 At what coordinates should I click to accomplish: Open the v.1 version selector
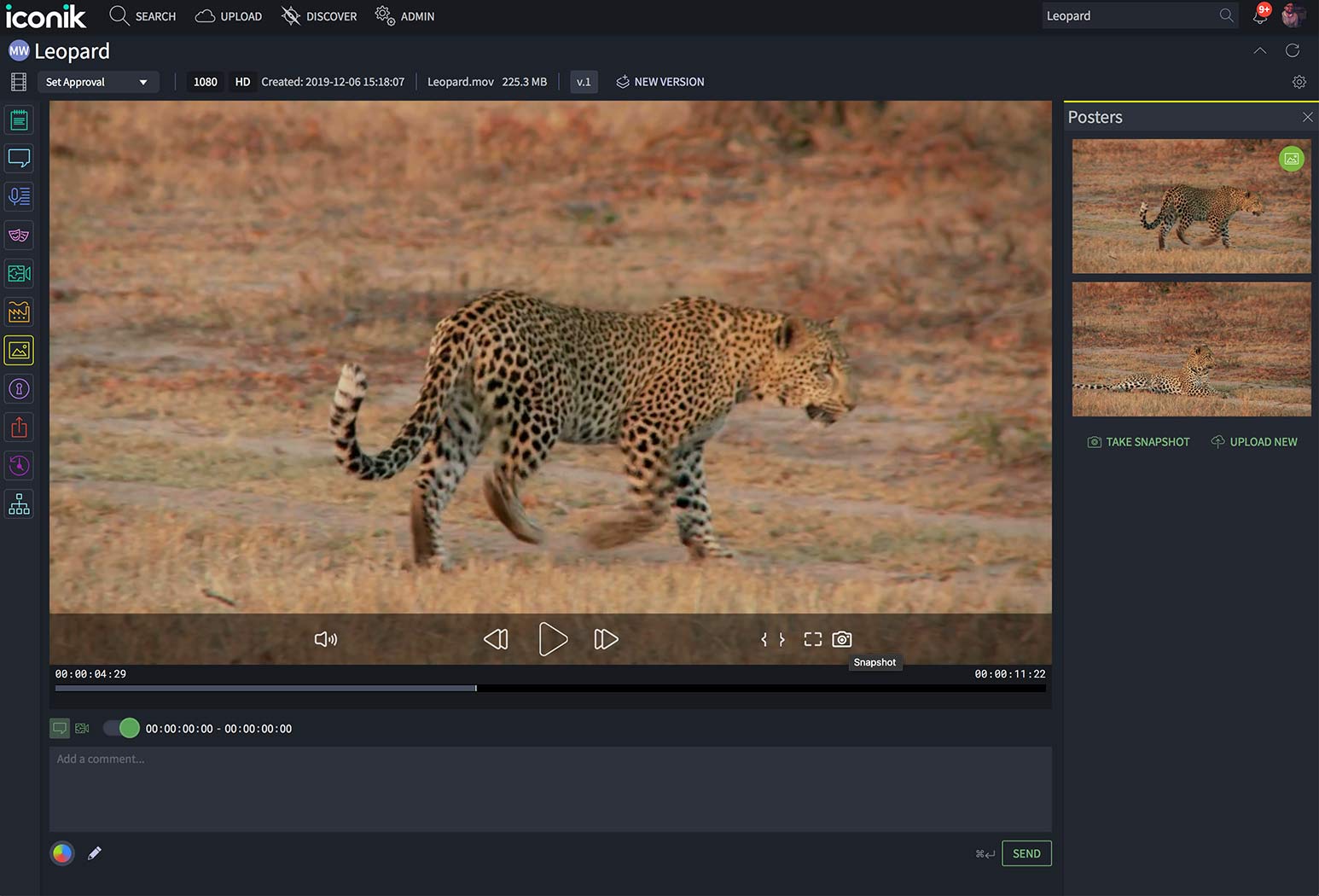(584, 82)
